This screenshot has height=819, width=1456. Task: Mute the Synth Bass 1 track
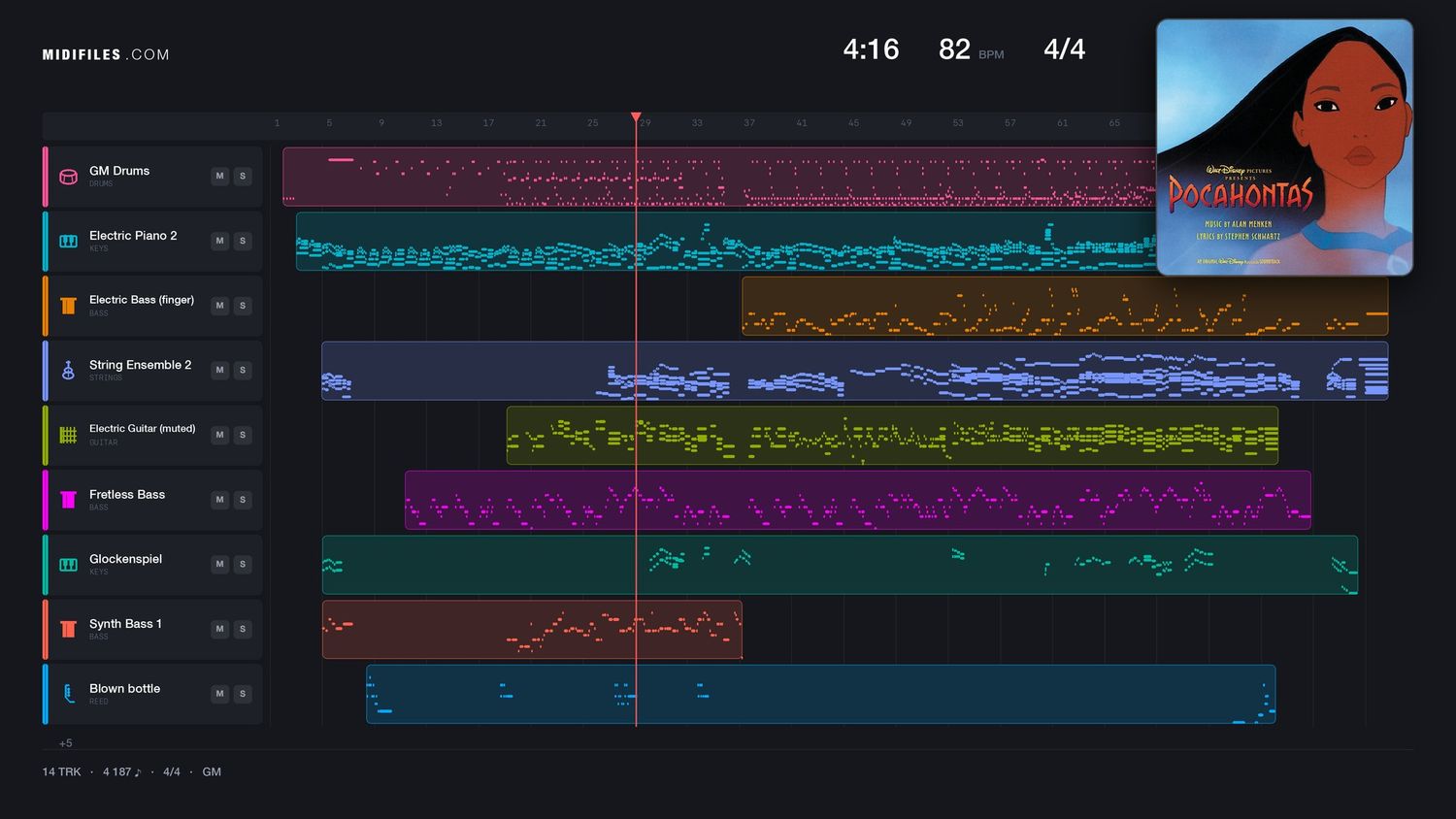219,629
